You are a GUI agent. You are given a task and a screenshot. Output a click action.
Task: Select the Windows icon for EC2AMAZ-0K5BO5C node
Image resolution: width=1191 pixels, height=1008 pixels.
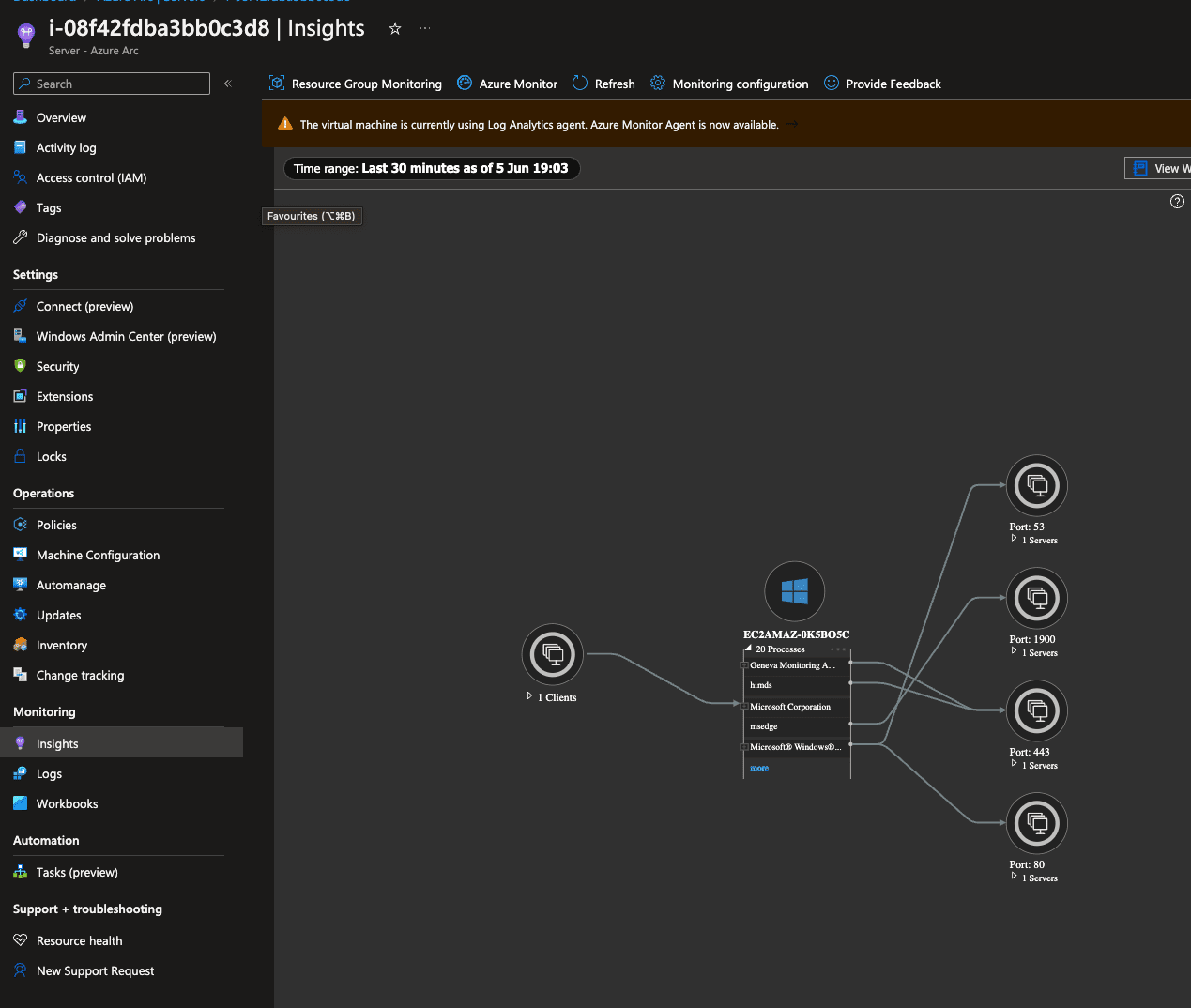pos(794,591)
